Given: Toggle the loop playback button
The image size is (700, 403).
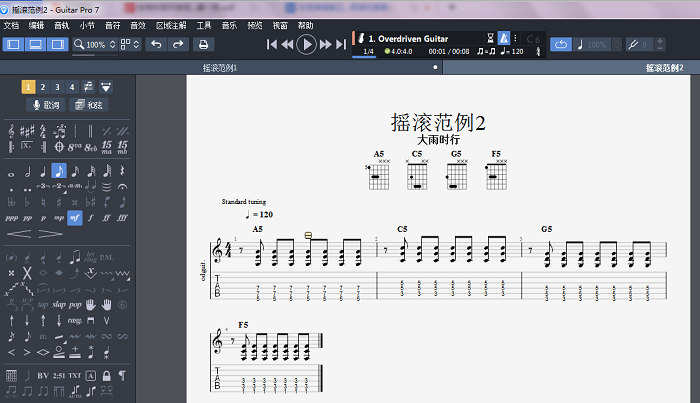Looking at the screenshot, I should click(x=561, y=44).
